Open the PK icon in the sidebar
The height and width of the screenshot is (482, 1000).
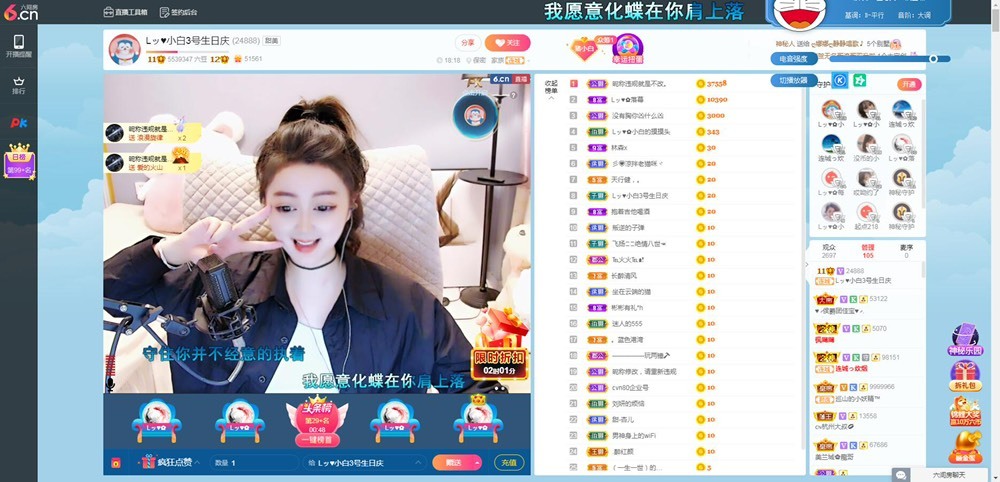(x=18, y=123)
